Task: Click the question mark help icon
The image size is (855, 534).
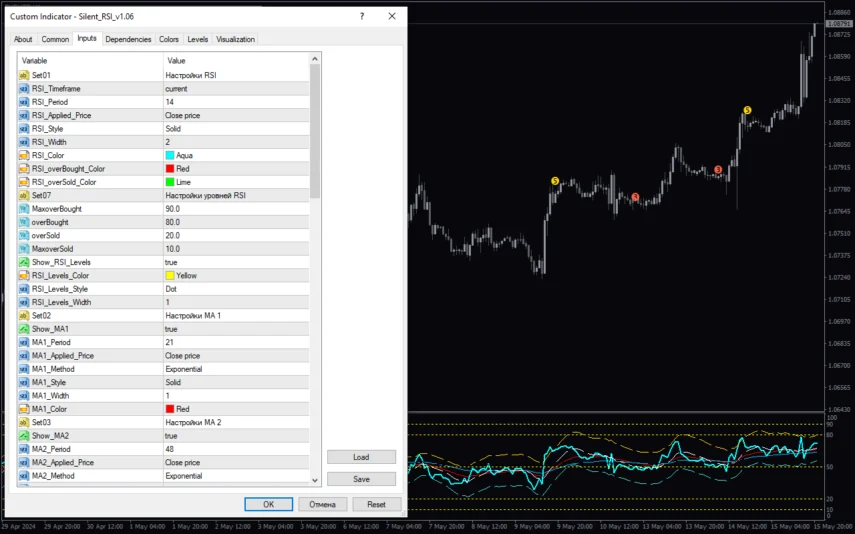Action: 362,17
